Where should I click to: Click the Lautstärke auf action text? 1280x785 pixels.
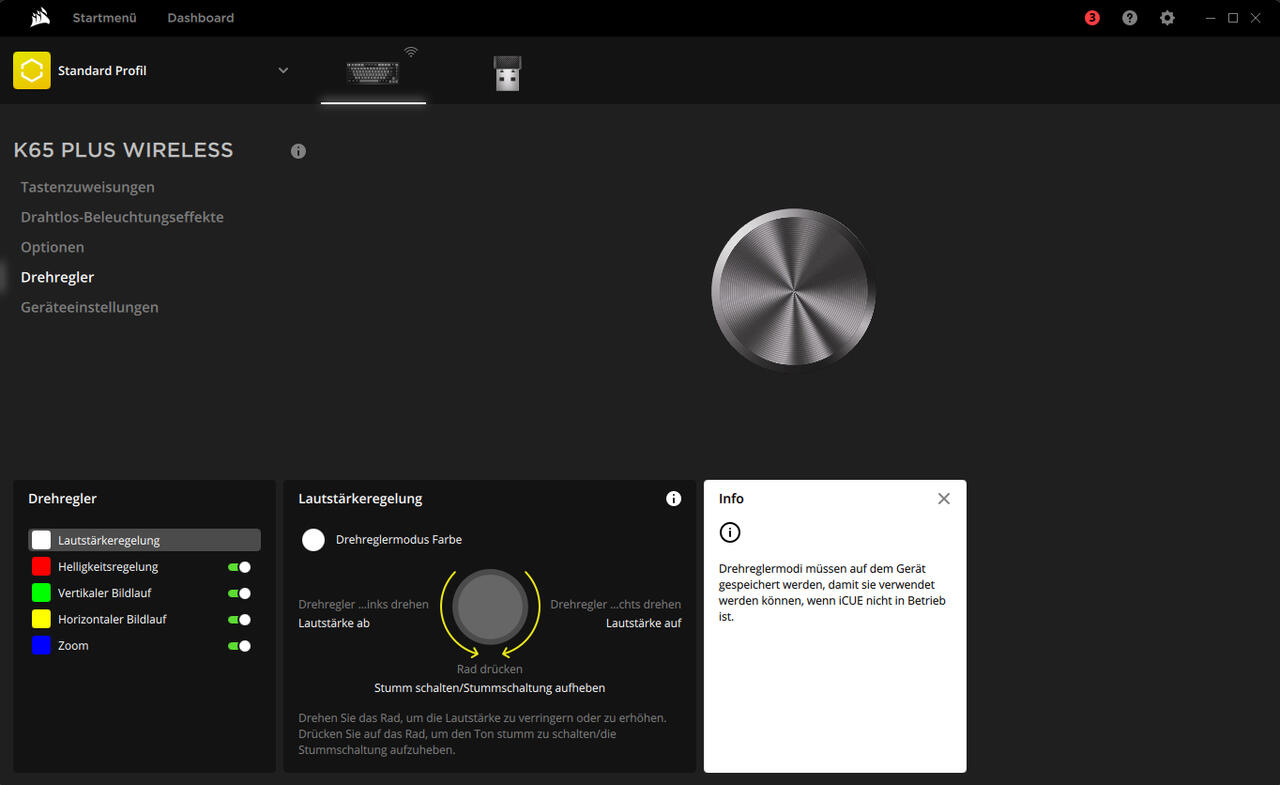click(x=644, y=623)
